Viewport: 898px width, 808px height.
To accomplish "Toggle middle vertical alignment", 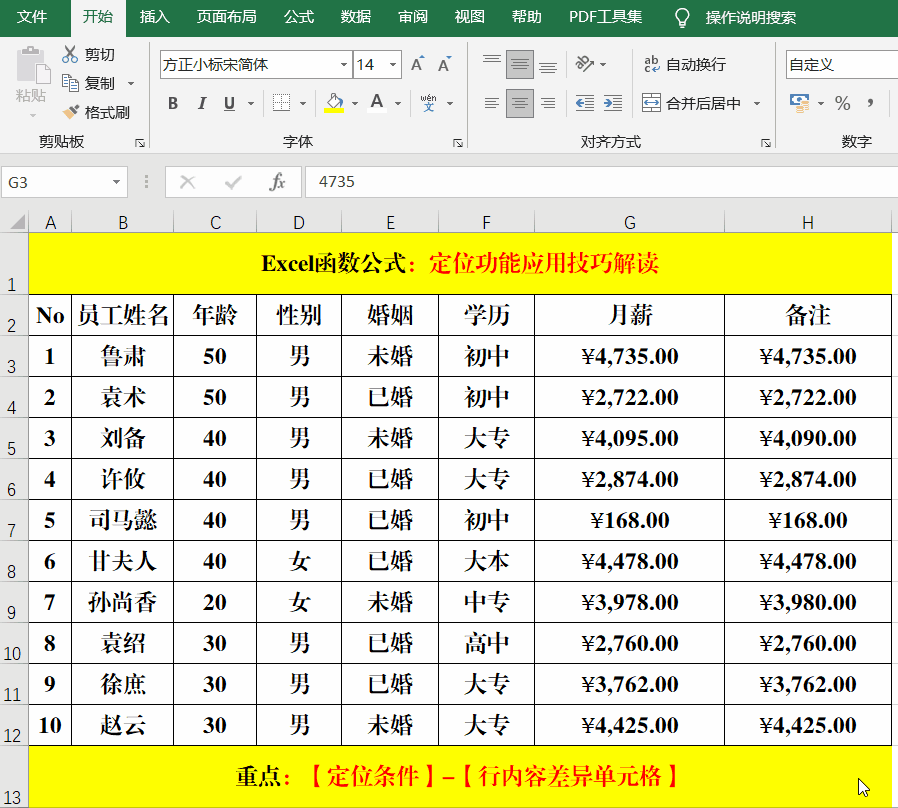I will coord(519,64).
